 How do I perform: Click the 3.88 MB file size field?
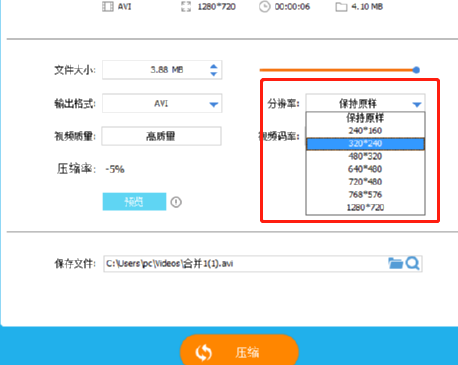point(162,70)
